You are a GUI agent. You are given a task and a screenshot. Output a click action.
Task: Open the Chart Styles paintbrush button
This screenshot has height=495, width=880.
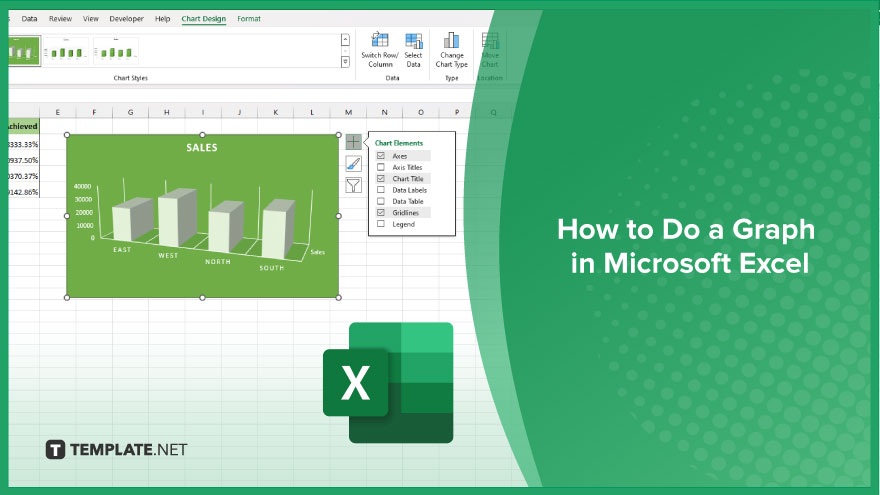coord(354,164)
